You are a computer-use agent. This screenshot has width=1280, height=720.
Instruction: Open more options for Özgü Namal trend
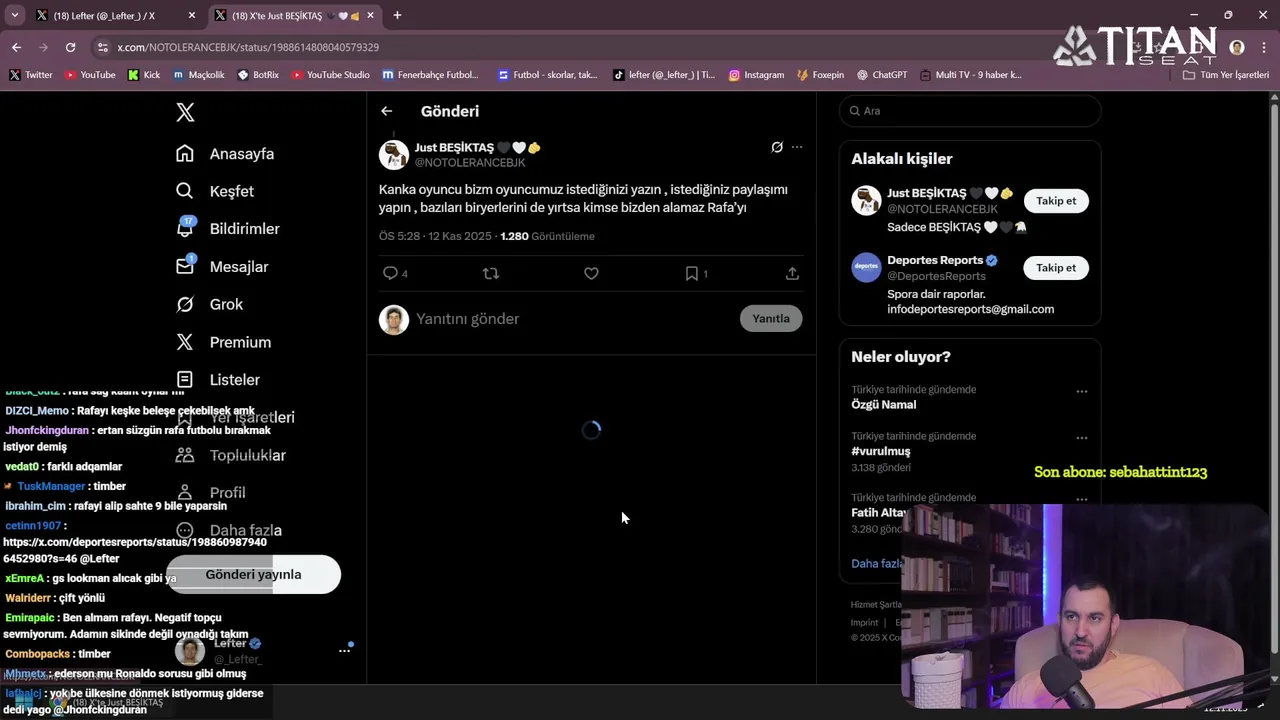tap(1082, 392)
